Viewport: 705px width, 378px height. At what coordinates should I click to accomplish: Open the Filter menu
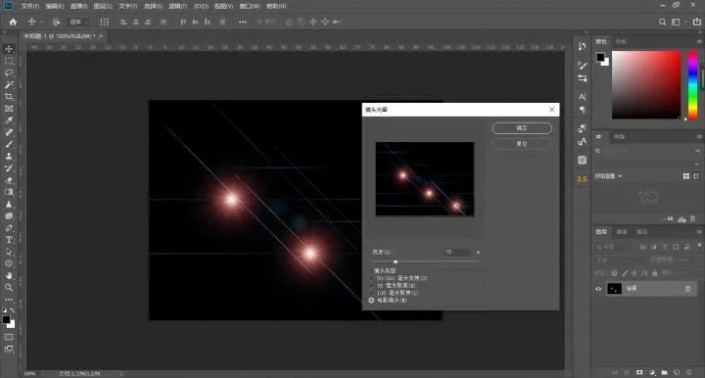pyautogui.click(x=178, y=6)
